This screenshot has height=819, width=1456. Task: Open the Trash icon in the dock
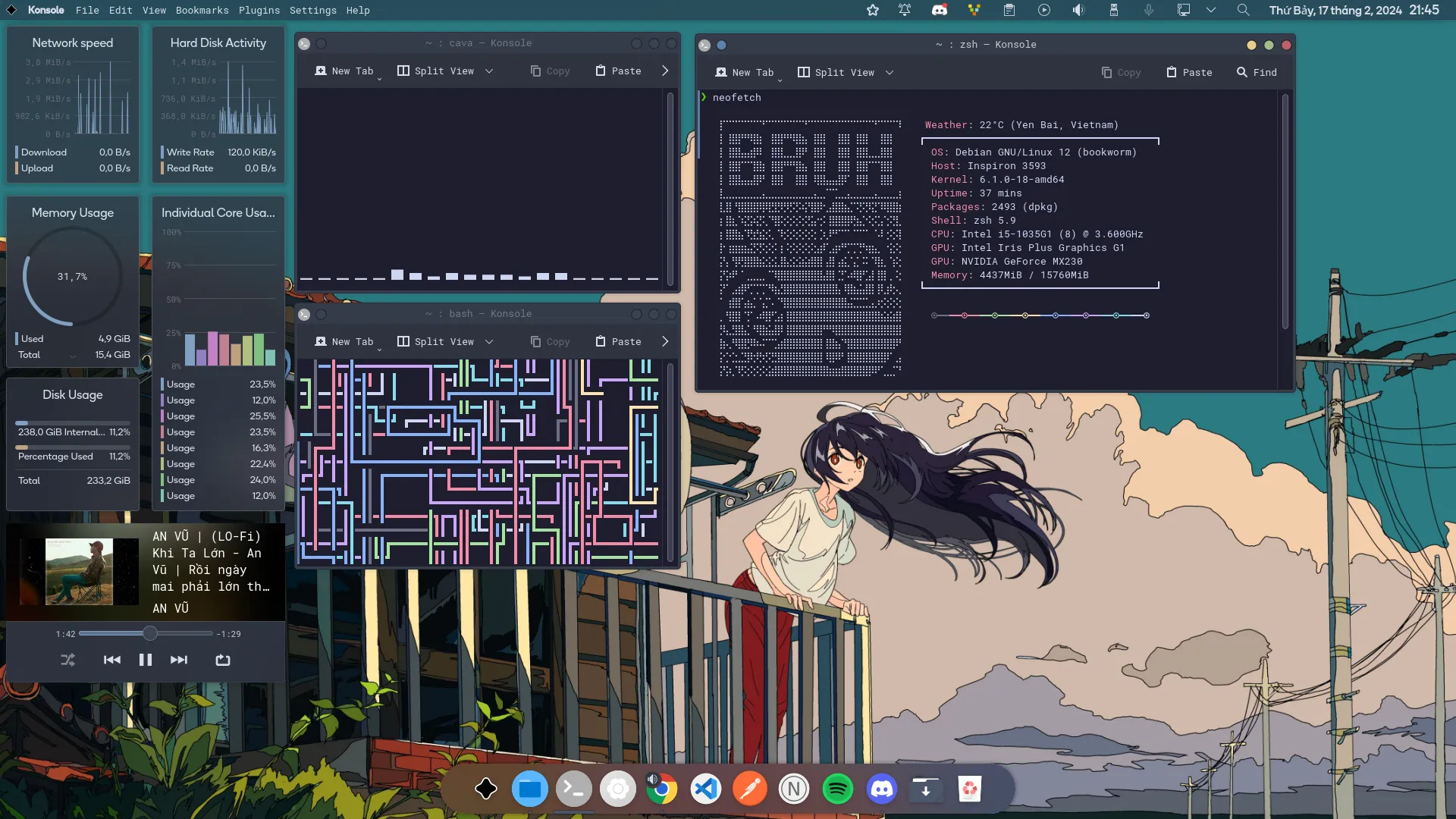tap(970, 789)
